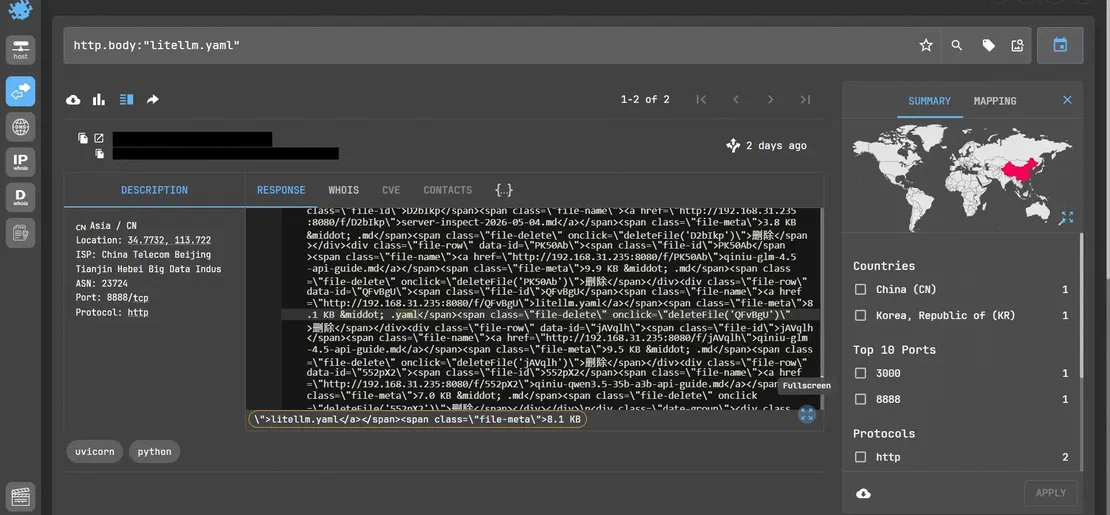Click the summary panel vertical scrollbar
This screenshot has width=1110, height=515.
(x=1080, y=305)
